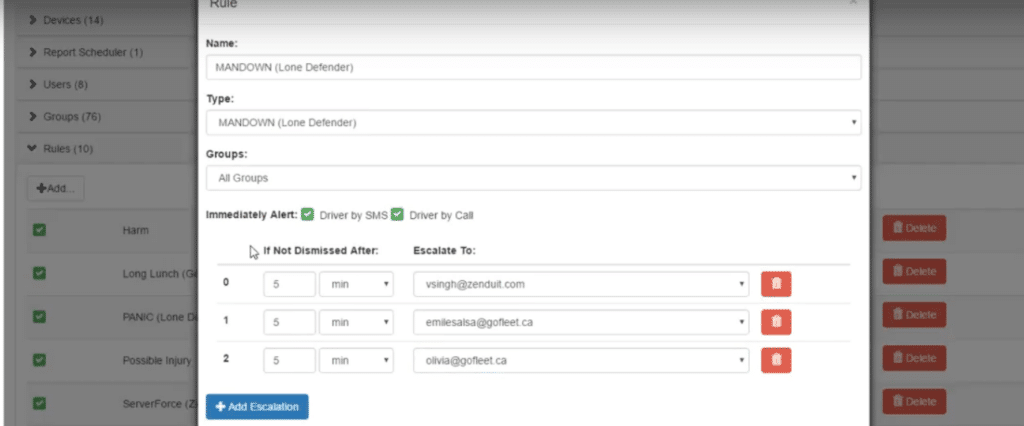Open the olivia@gofleet.ca recipient dropdown
The height and width of the screenshot is (426, 1024).
[x=581, y=360]
